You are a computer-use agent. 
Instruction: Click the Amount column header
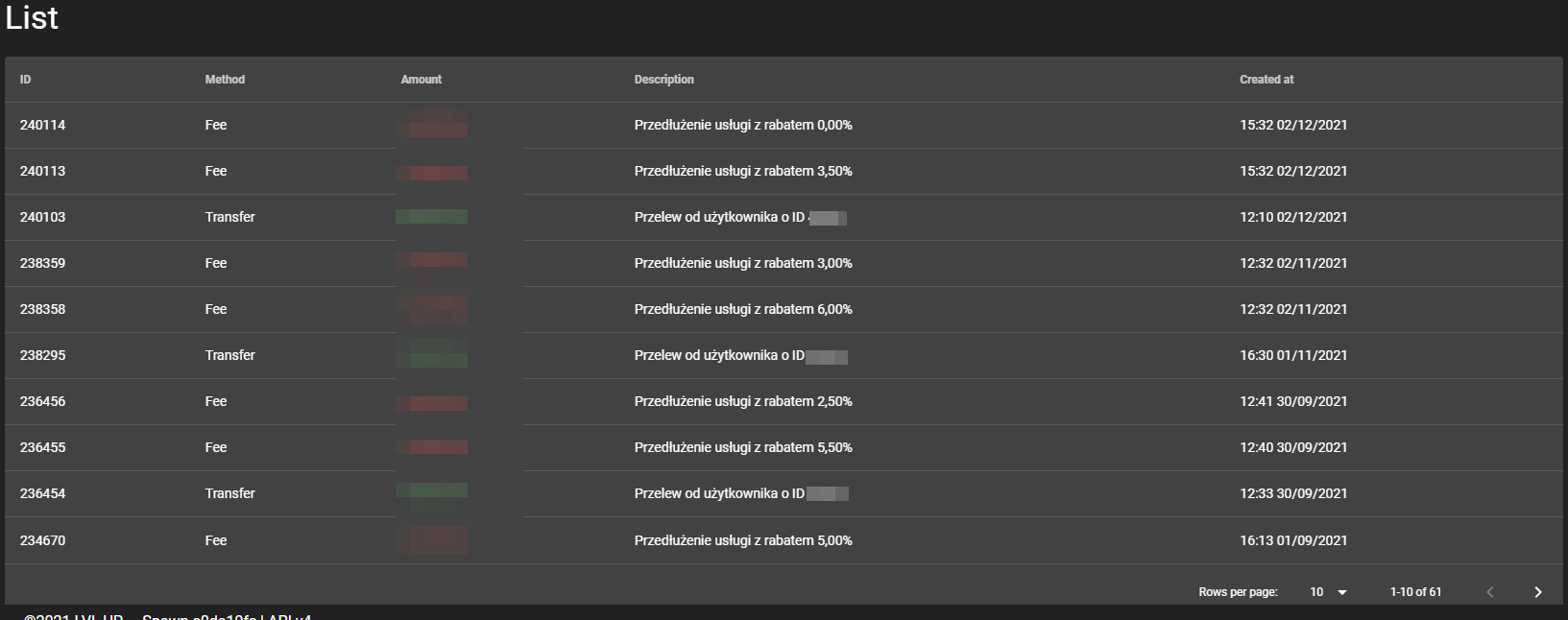(422, 80)
